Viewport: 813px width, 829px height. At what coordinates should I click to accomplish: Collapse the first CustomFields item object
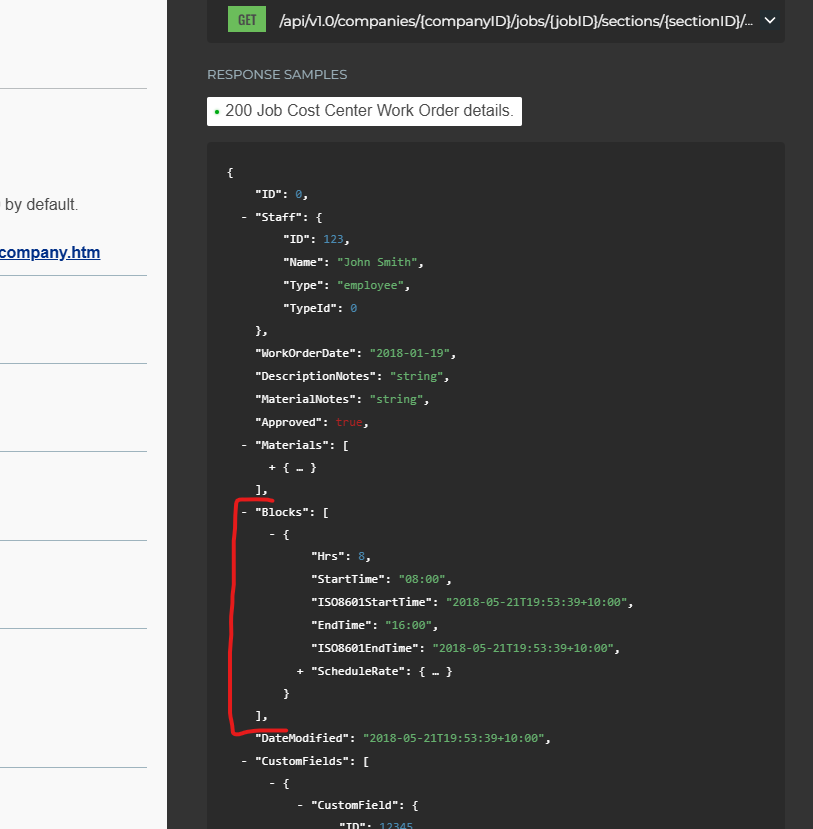coord(272,784)
